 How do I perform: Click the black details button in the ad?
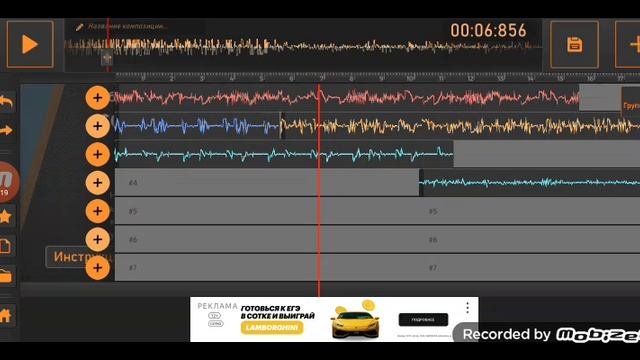click(423, 320)
